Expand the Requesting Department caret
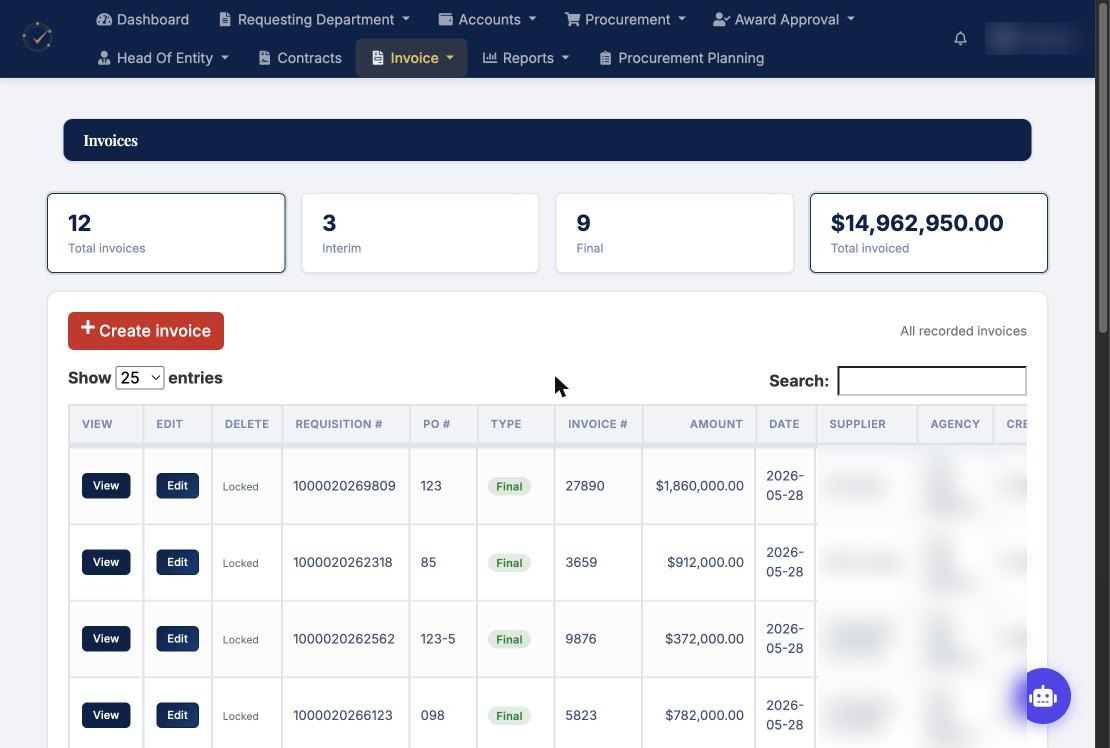The image size is (1110, 748). (406, 19)
